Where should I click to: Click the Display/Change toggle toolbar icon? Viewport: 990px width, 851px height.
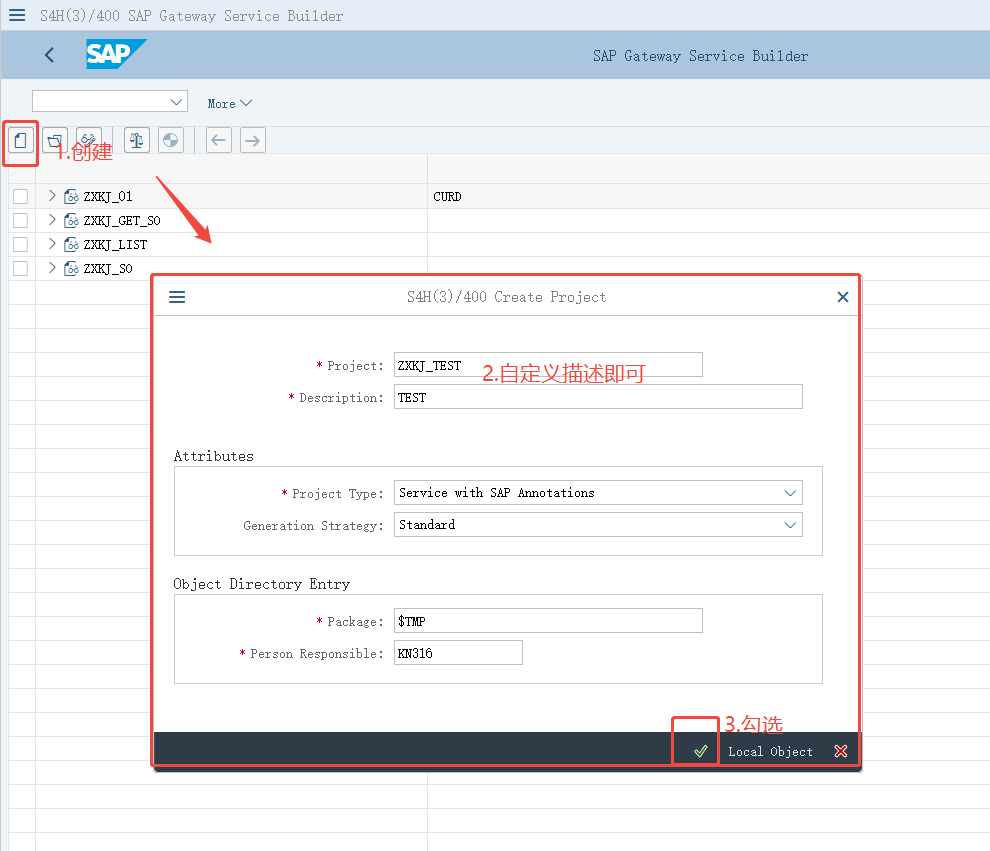click(x=88, y=140)
